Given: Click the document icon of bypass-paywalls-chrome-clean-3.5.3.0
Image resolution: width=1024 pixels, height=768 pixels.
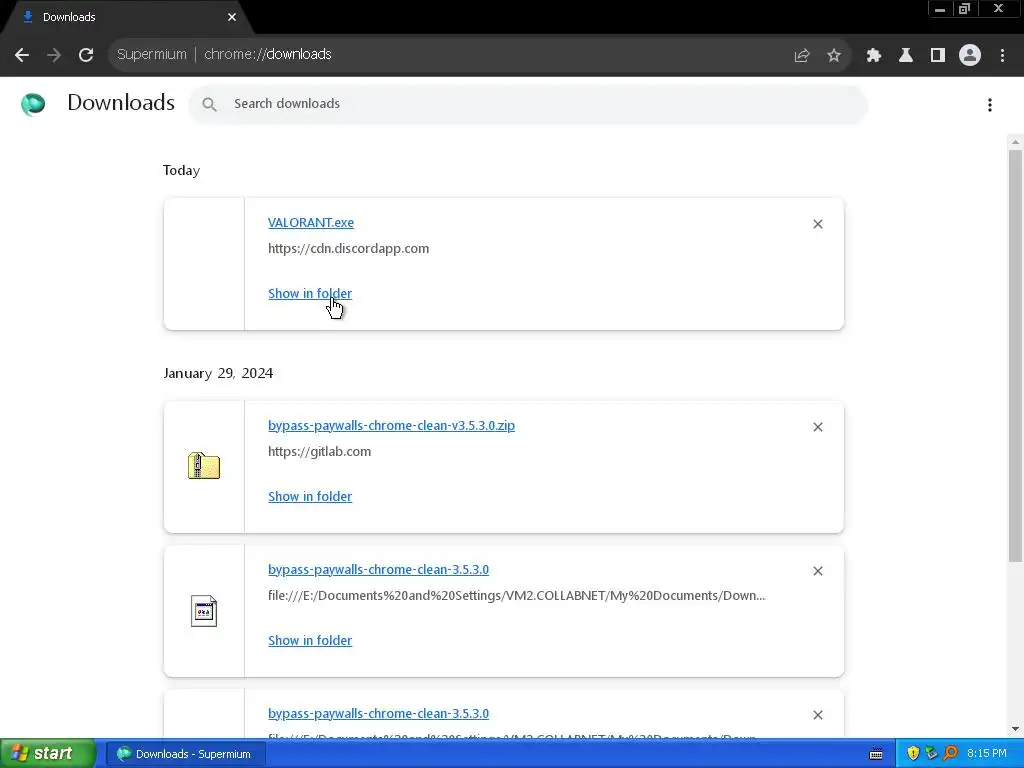Looking at the screenshot, I should pos(204,611).
